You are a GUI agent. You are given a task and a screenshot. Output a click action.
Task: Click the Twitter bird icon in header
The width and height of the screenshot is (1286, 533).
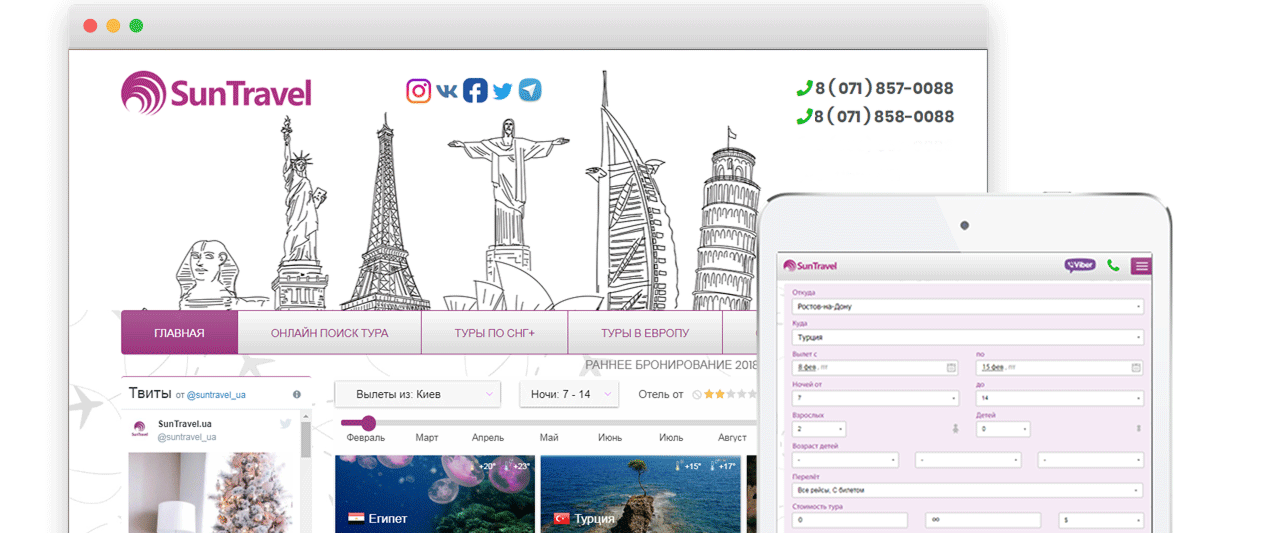[x=502, y=91]
